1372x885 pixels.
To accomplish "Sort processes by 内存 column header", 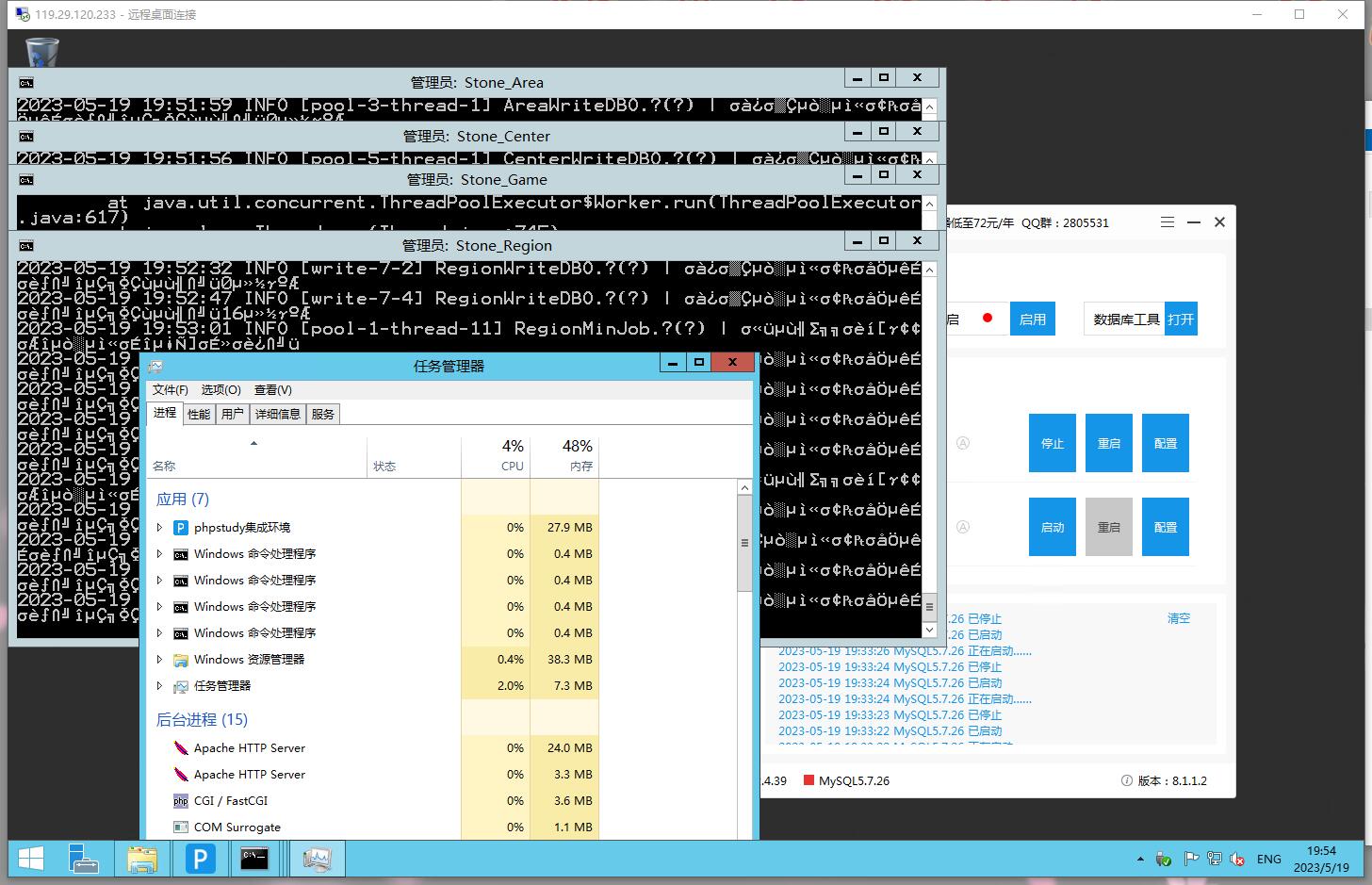I will [564, 457].
